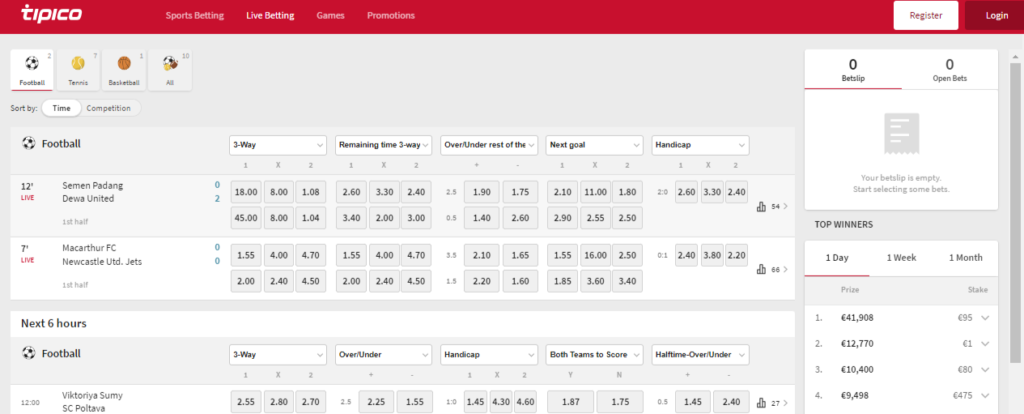Select Viktoriya Sumy win odds 2.55
Screen dimensions: 1024x414
click(x=246, y=402)
